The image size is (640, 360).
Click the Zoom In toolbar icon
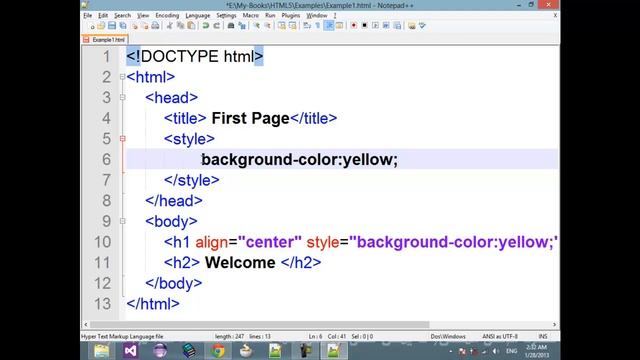click(x=256, y=26)
